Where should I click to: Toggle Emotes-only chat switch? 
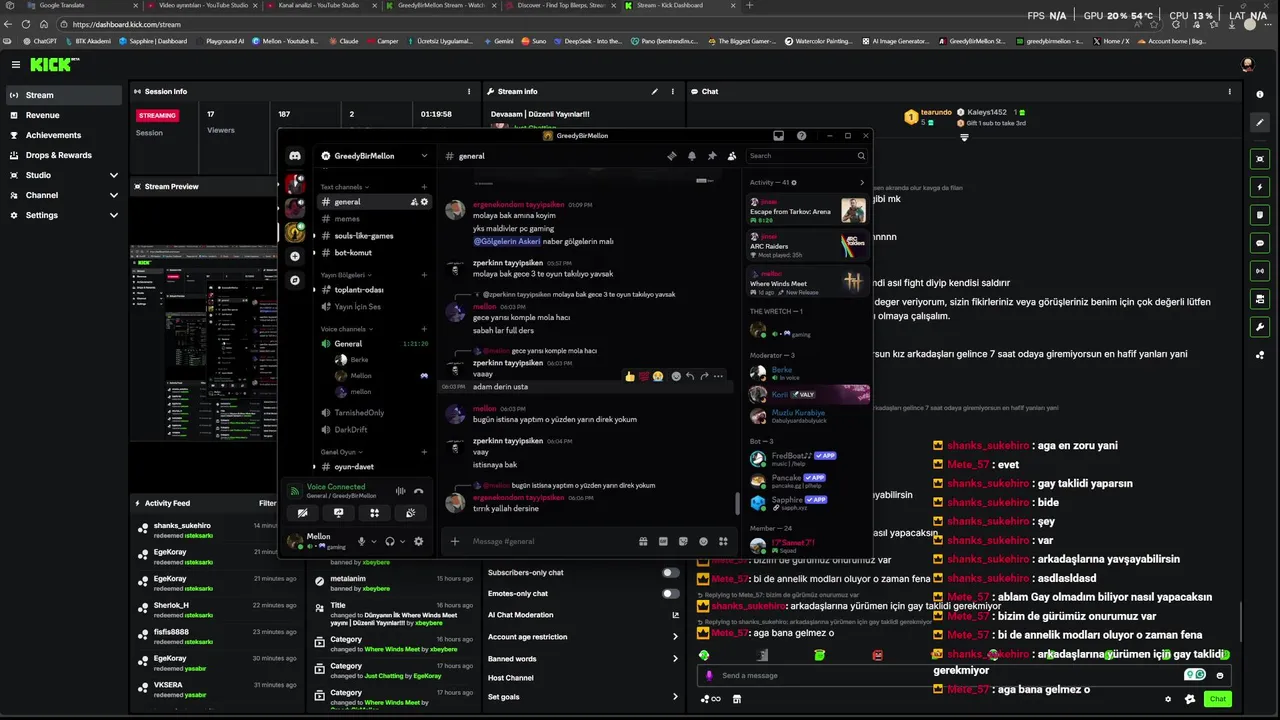[x=670, y=593]
